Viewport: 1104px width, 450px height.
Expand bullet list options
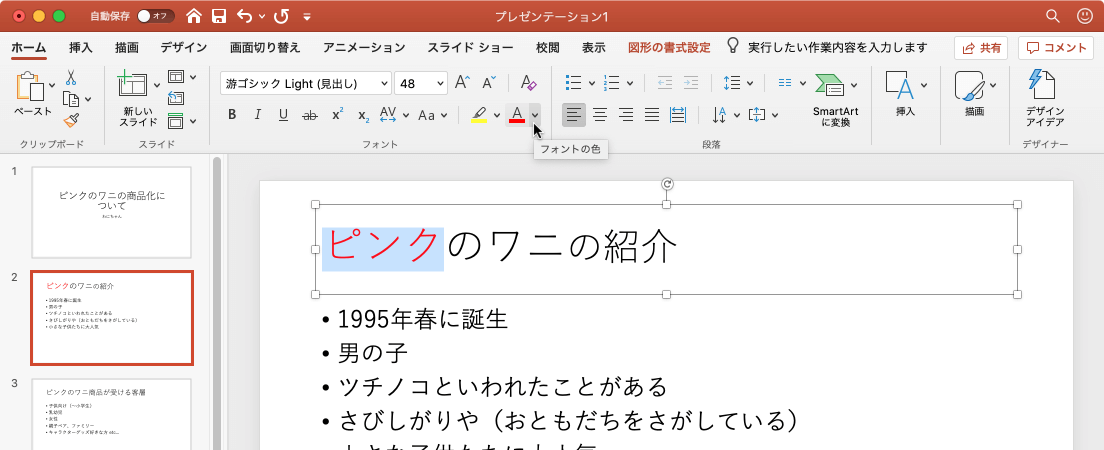(x=591, y=83)
